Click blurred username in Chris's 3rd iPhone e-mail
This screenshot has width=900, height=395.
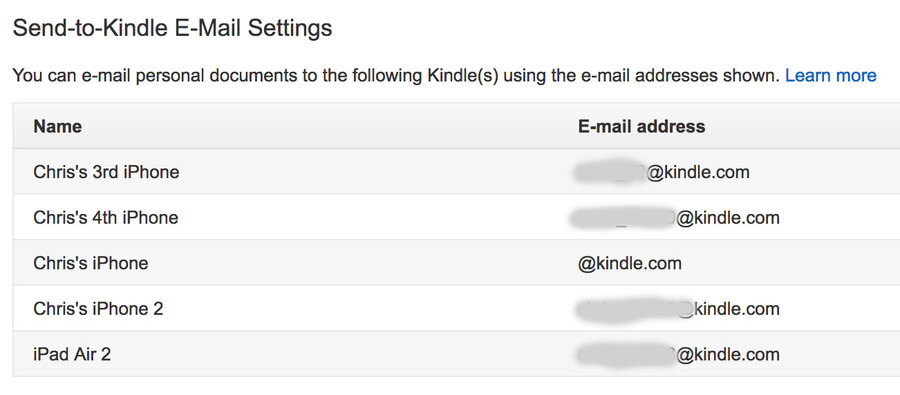(611, 172)
